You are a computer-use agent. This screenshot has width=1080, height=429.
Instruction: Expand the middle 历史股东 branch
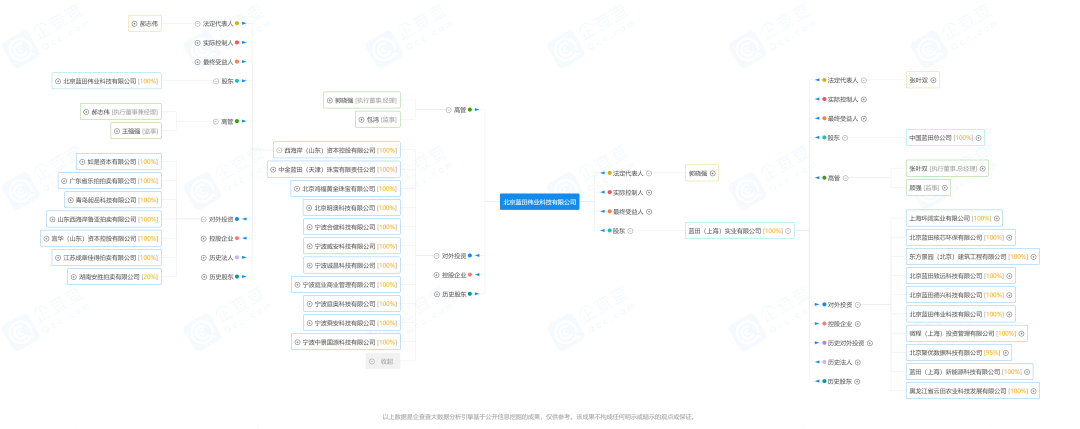(x=436, y=294)
